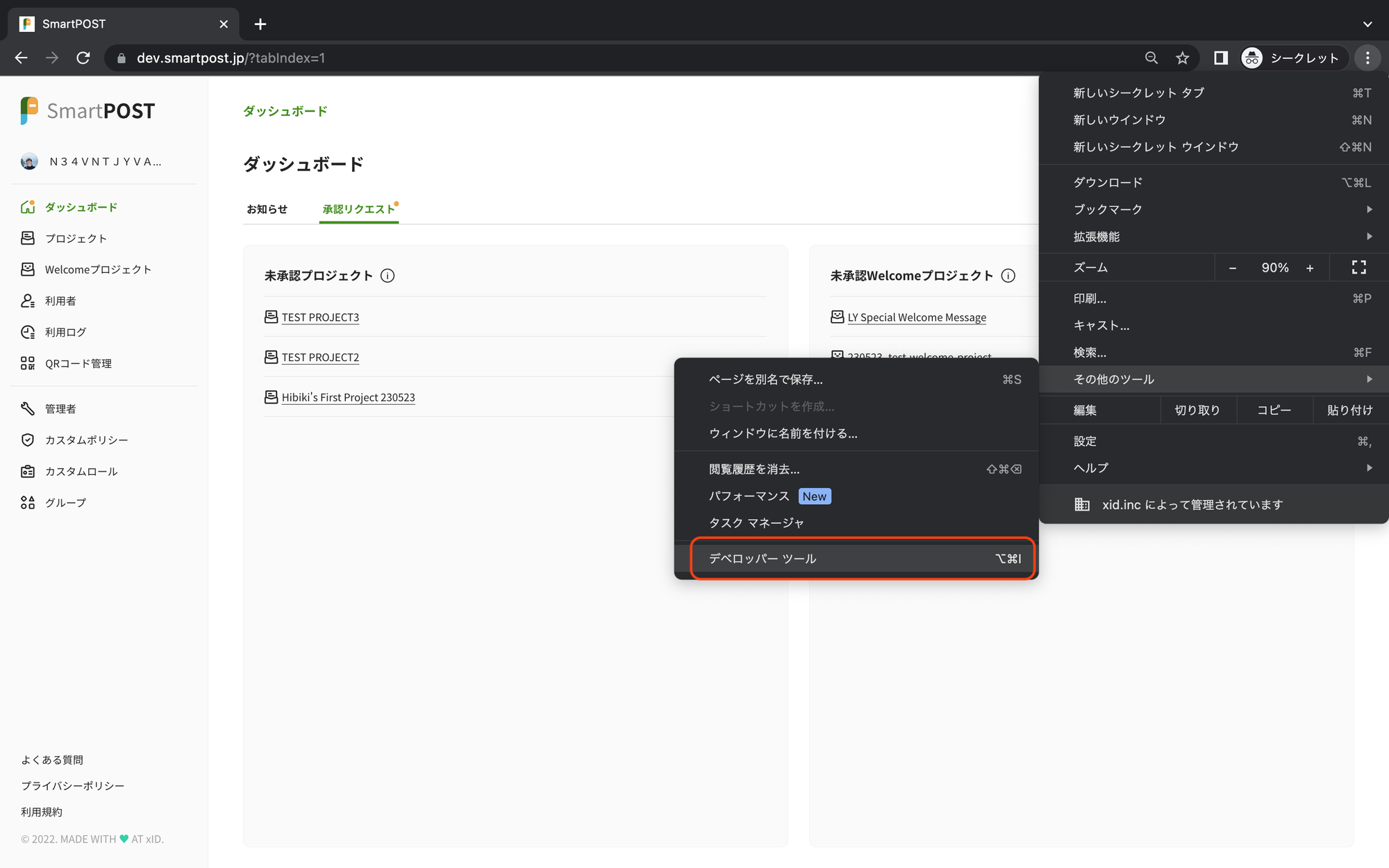Open ダッシュボード in the sidebar

81,207
